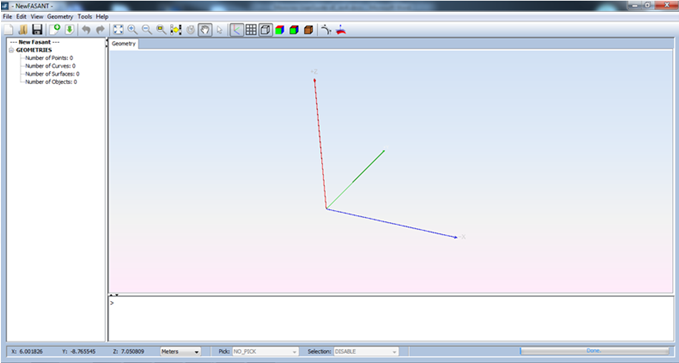This screenshot has width=679, height=363.
Task: Open the Tools menu
Action: (84, 16)
